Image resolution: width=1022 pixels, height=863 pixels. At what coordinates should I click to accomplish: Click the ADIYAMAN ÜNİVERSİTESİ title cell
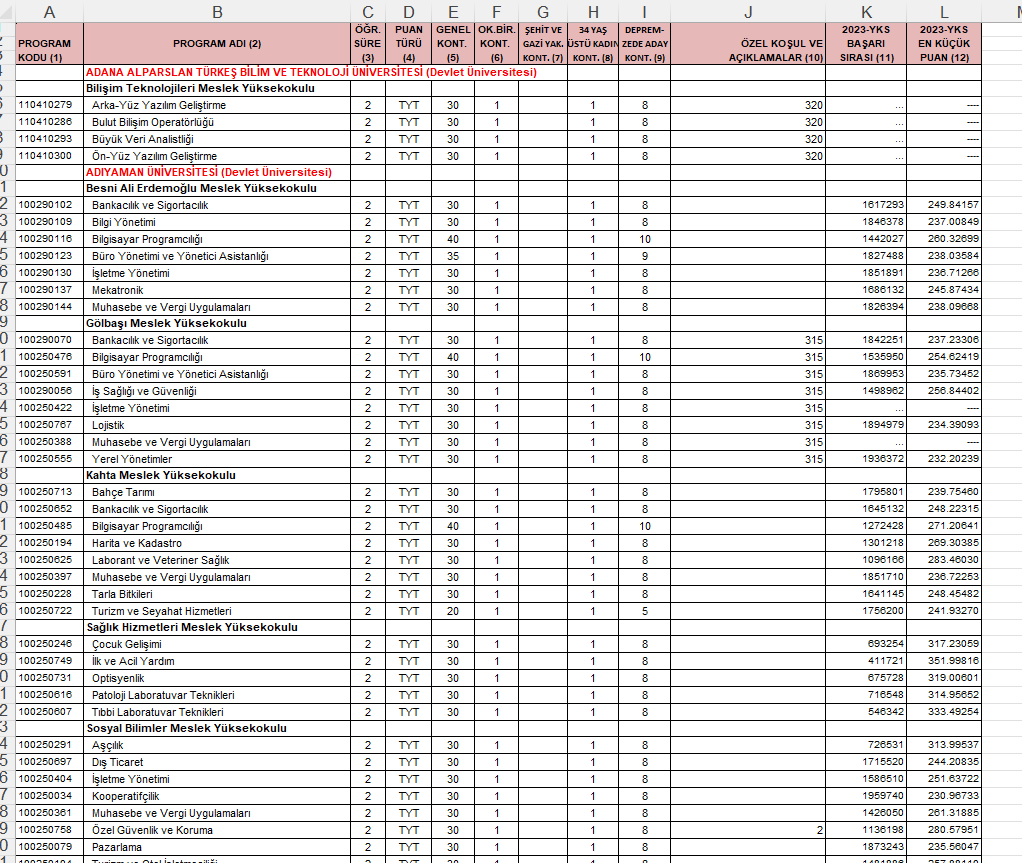pos(208,172)
